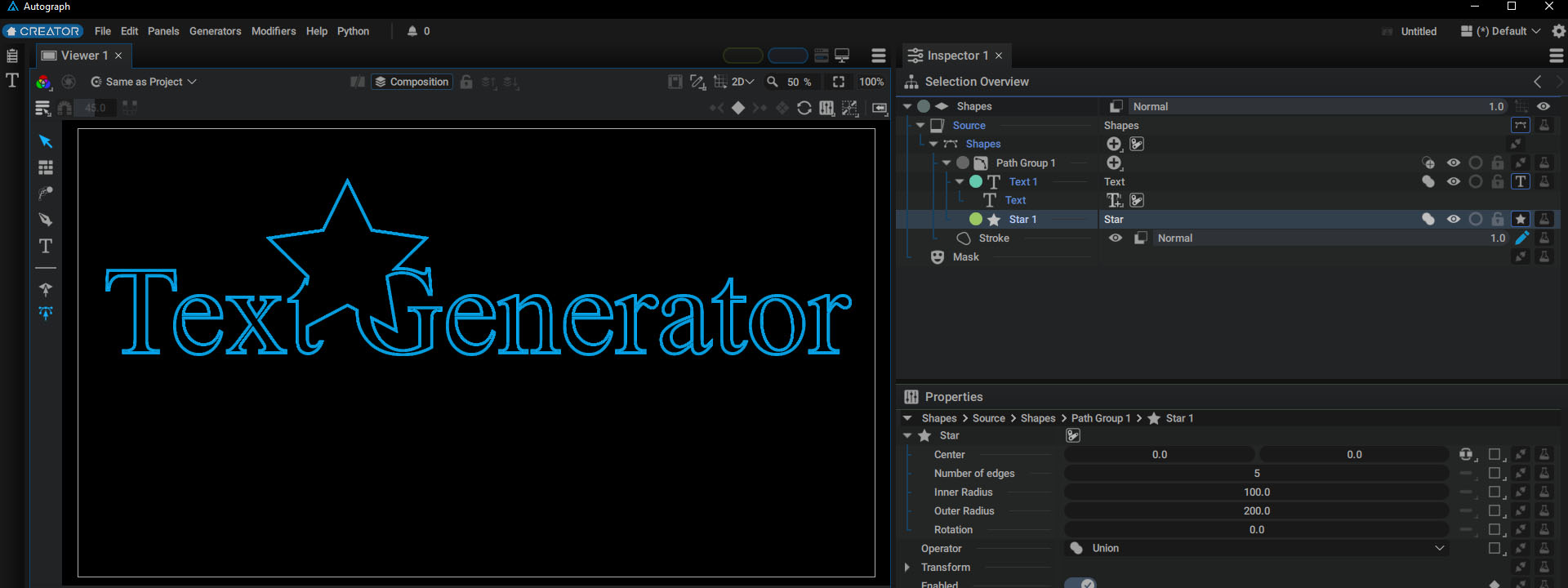Open the Python menu
Screen dimensions: 1568x588
pyautogui.click(x=354, y=31)
